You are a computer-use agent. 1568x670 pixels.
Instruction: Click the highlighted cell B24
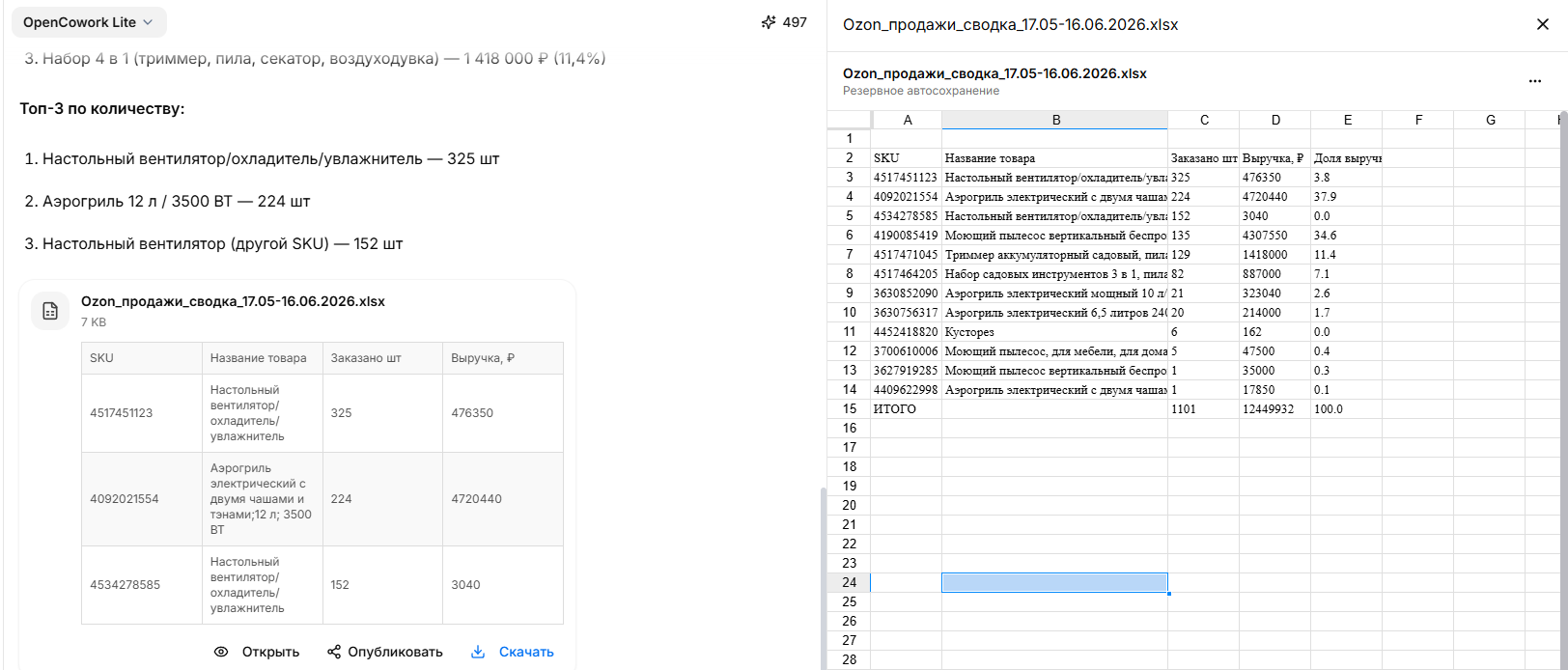point(1055,582)
